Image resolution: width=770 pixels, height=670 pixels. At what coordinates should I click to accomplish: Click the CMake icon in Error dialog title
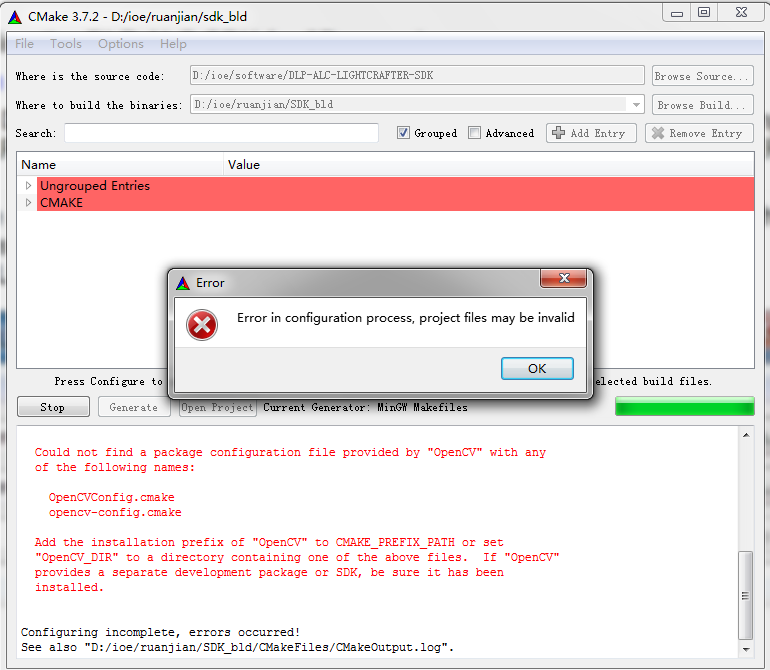(x=183, y=283)
